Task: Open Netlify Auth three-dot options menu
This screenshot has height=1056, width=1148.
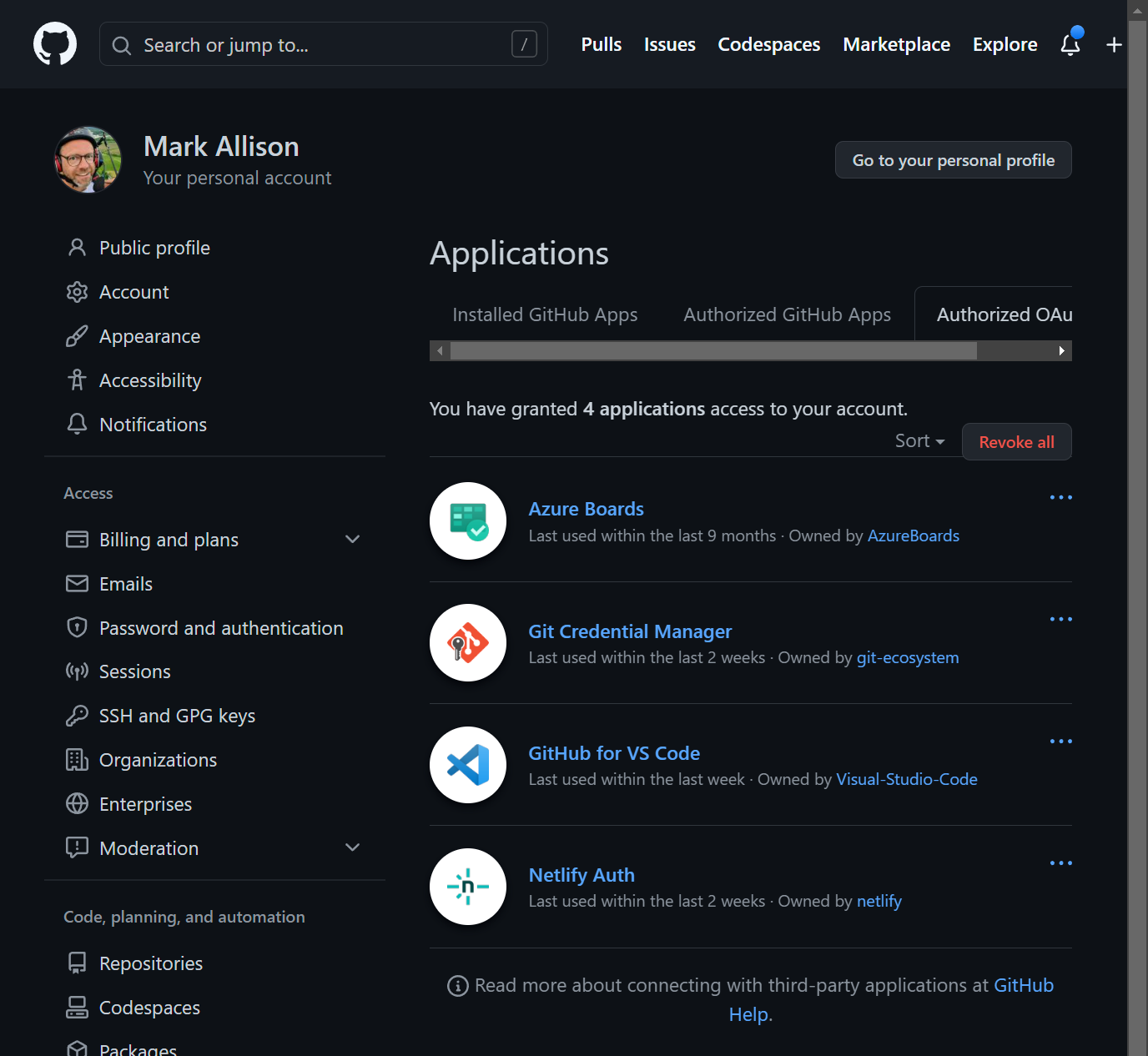Action: [1060, 863]
